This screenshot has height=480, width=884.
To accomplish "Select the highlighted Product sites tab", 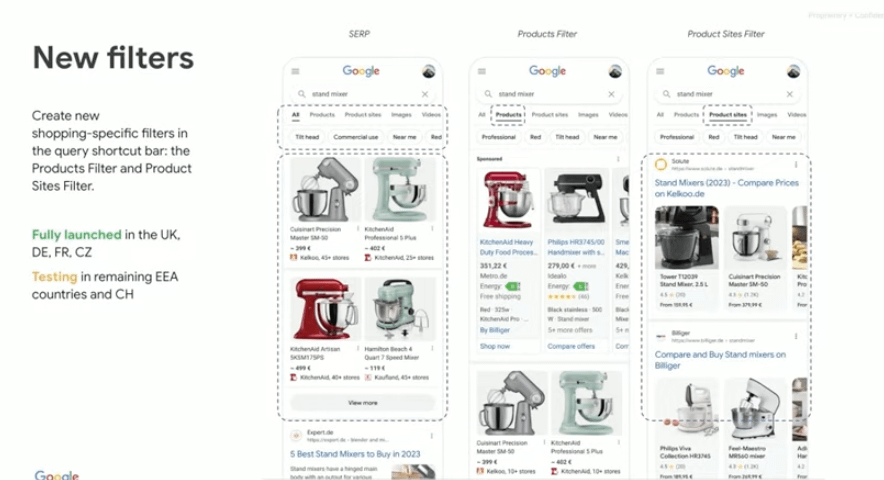I will tap(728, 115).
